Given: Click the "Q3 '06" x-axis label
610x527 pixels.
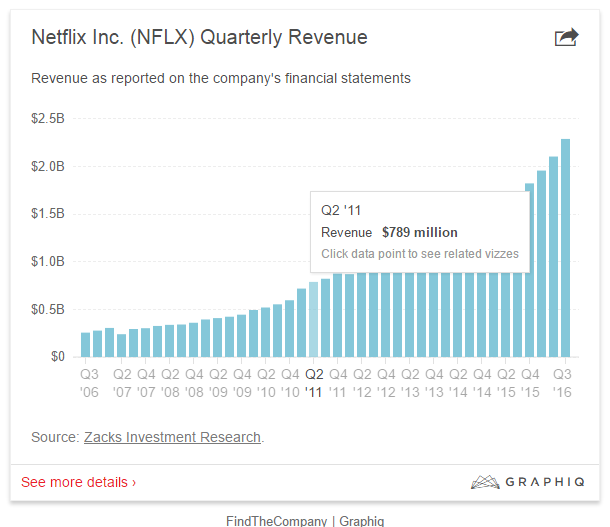Looking at the screenshot, I should [89, 383].
